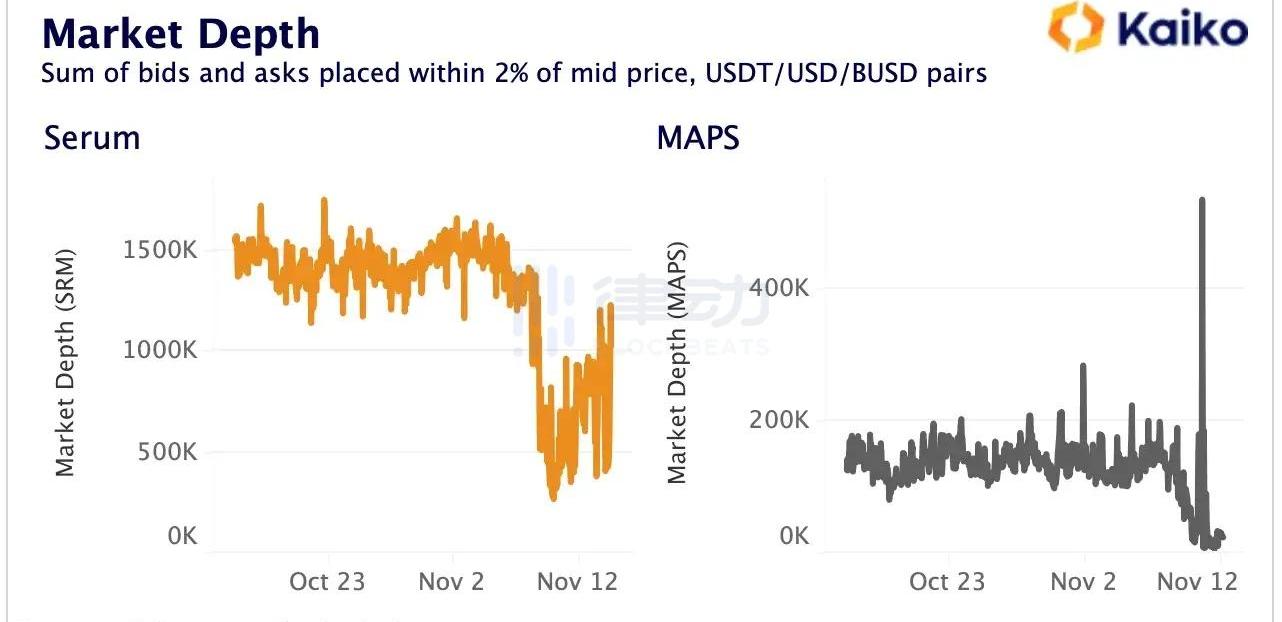Click the 200K label on MAPS axis

[779, 420]
